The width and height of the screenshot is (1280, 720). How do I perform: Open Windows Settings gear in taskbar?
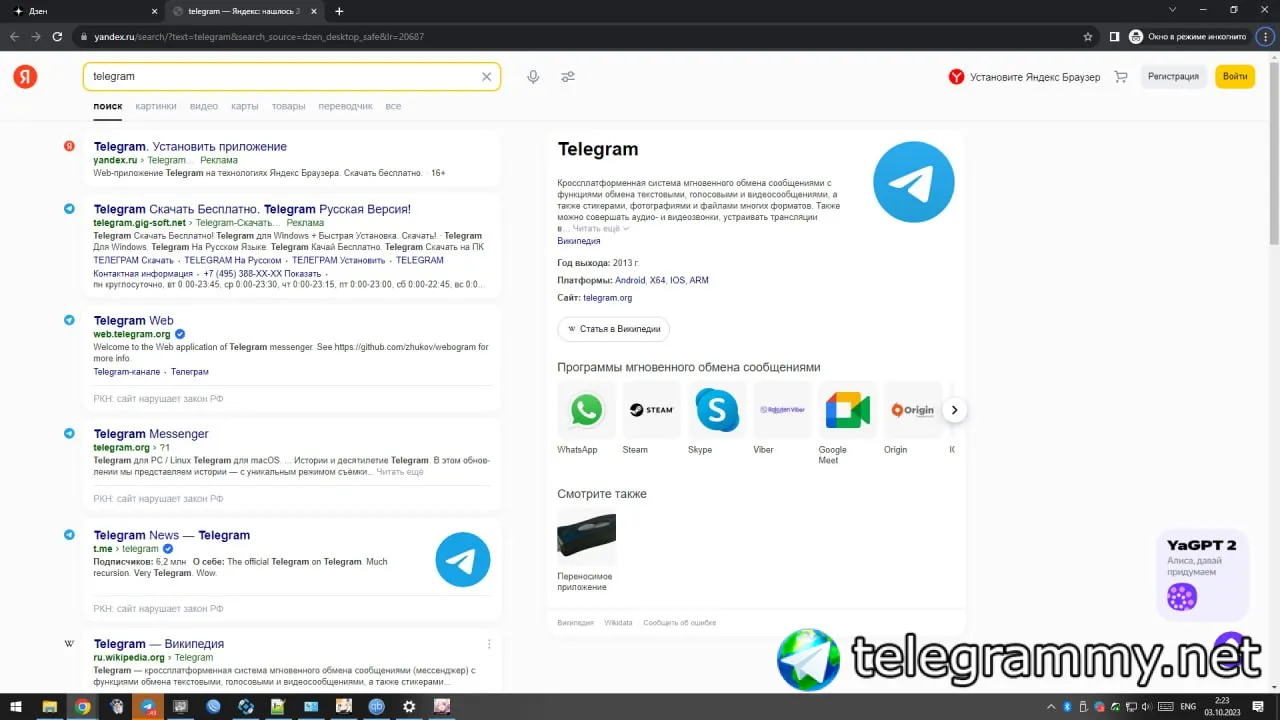pos(409,706)
